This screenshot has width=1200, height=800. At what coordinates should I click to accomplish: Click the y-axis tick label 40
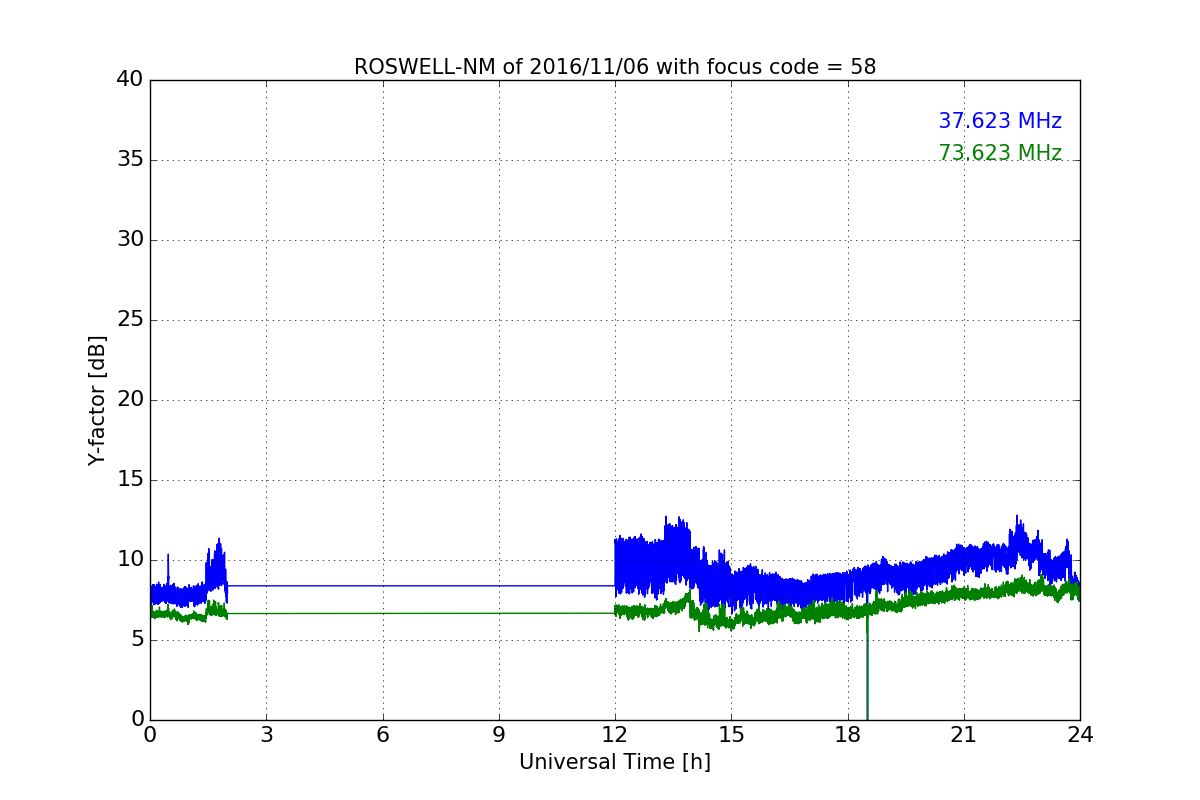click(x=130, y=80)
